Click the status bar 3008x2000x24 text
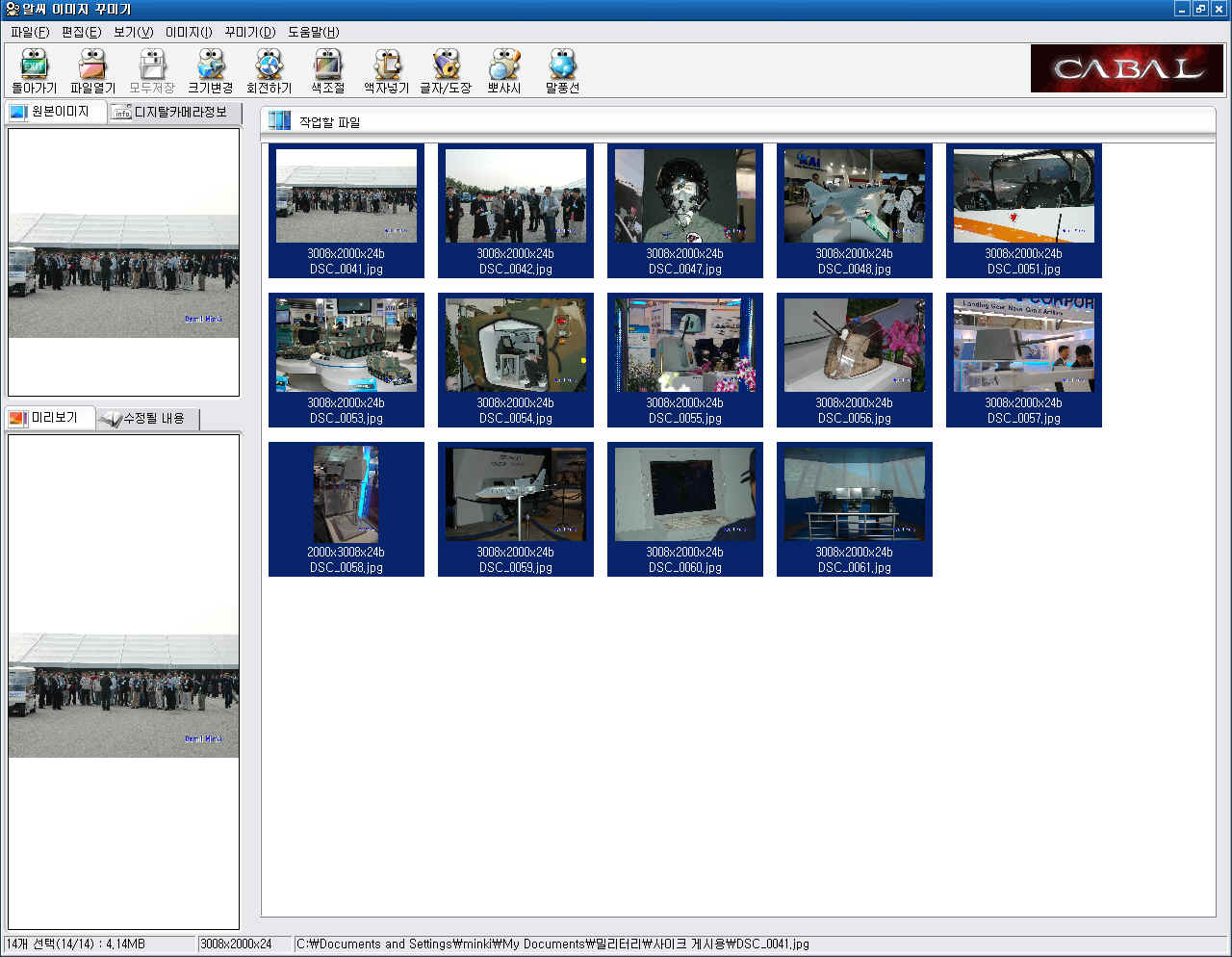This screenshot has height=957, width=1232. (236, 944)
